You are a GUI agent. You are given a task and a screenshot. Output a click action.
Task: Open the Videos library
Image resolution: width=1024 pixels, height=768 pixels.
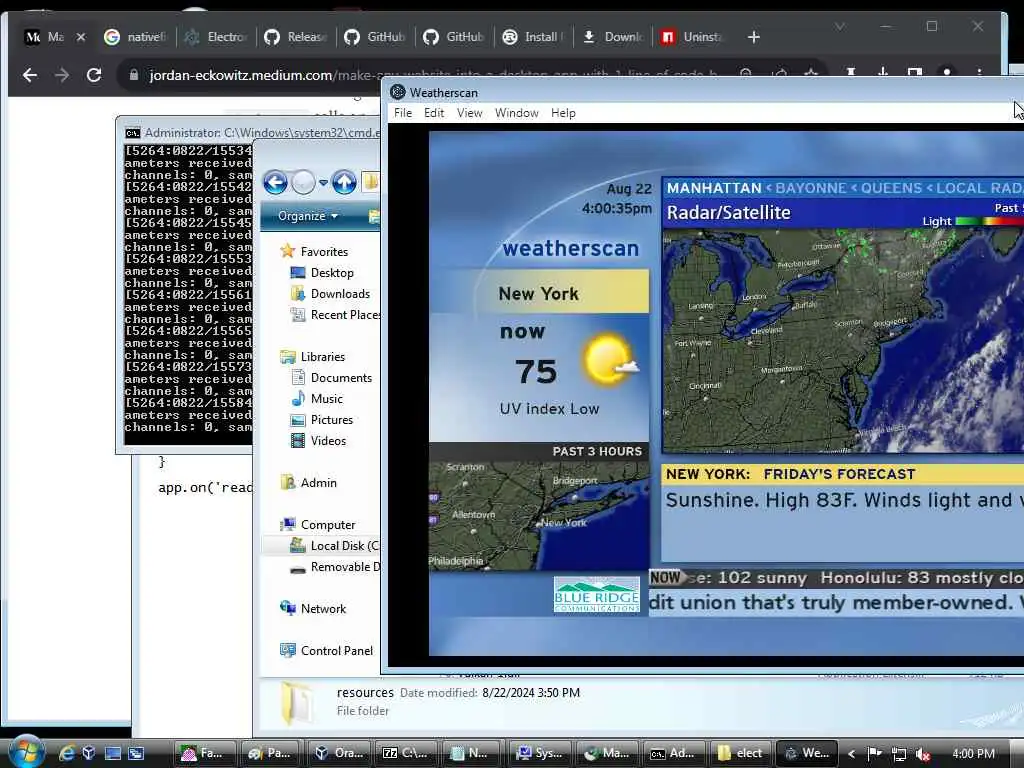(318, 440)
